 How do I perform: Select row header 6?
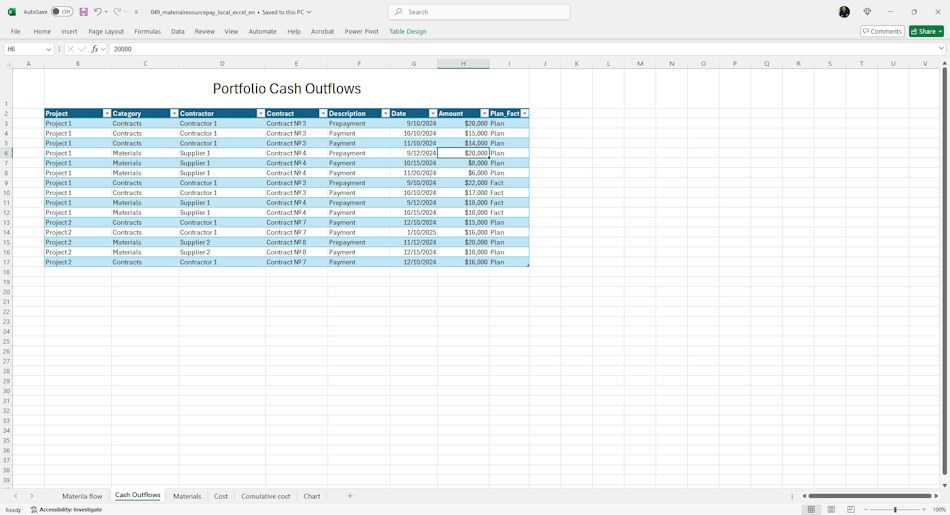[6, 153]
